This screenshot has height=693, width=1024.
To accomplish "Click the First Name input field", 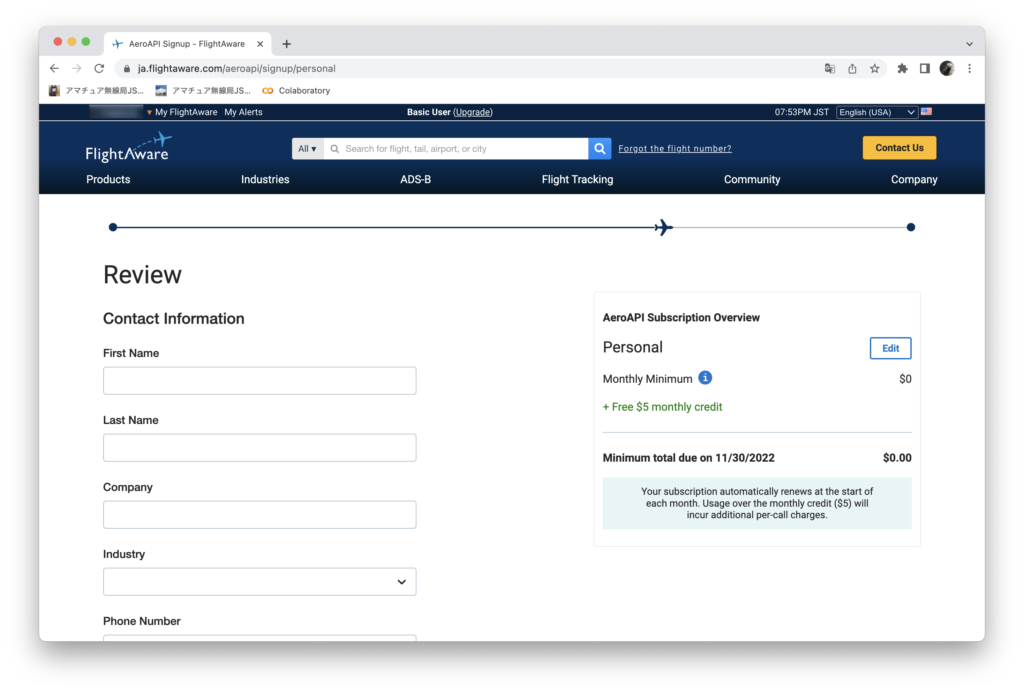I will tap(259, 381).
